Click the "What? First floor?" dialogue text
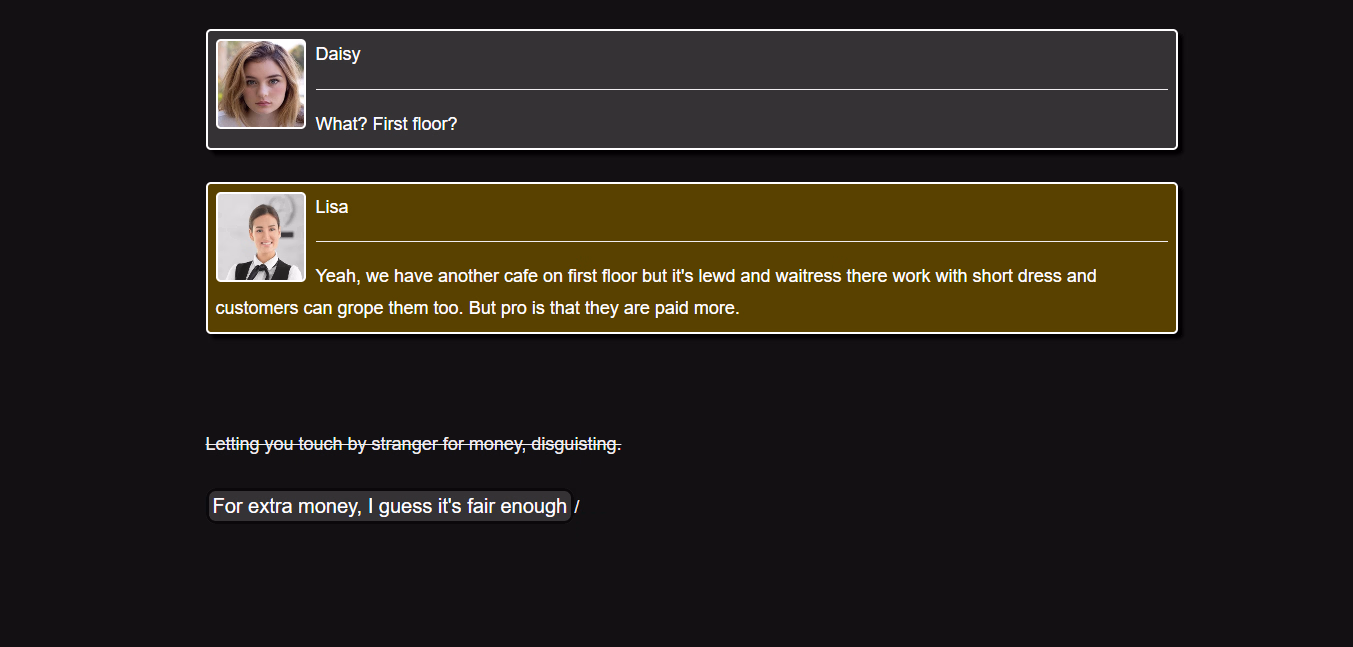Viewport: 1353px width, 647px height. tap(386, 124)
